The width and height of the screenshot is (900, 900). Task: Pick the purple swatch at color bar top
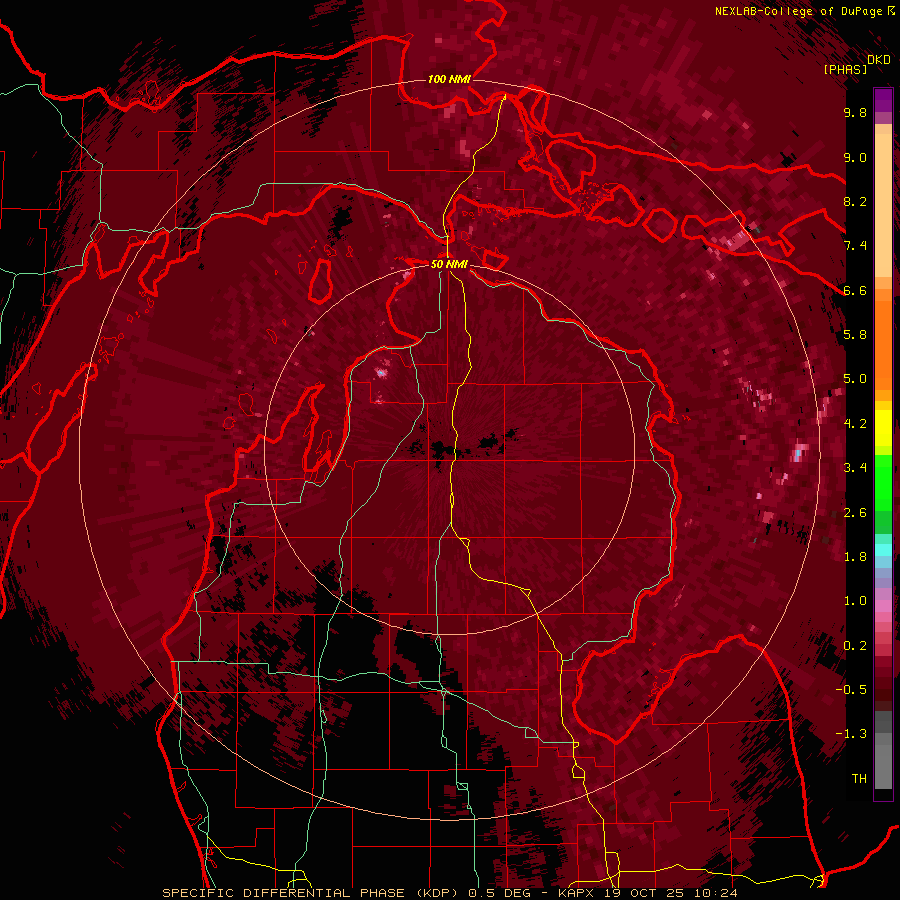(883, 100)
